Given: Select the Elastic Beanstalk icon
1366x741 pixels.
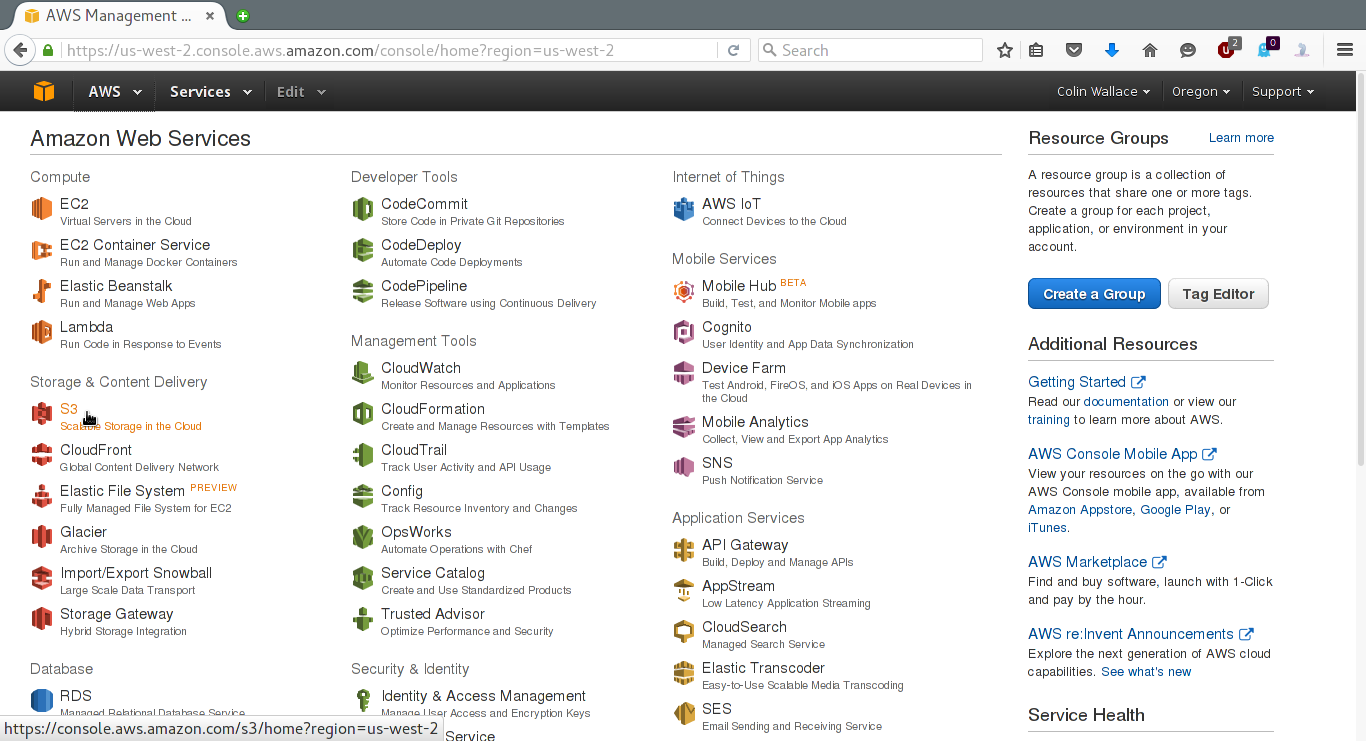Looking at the screenshot, I should click(41, 291).
